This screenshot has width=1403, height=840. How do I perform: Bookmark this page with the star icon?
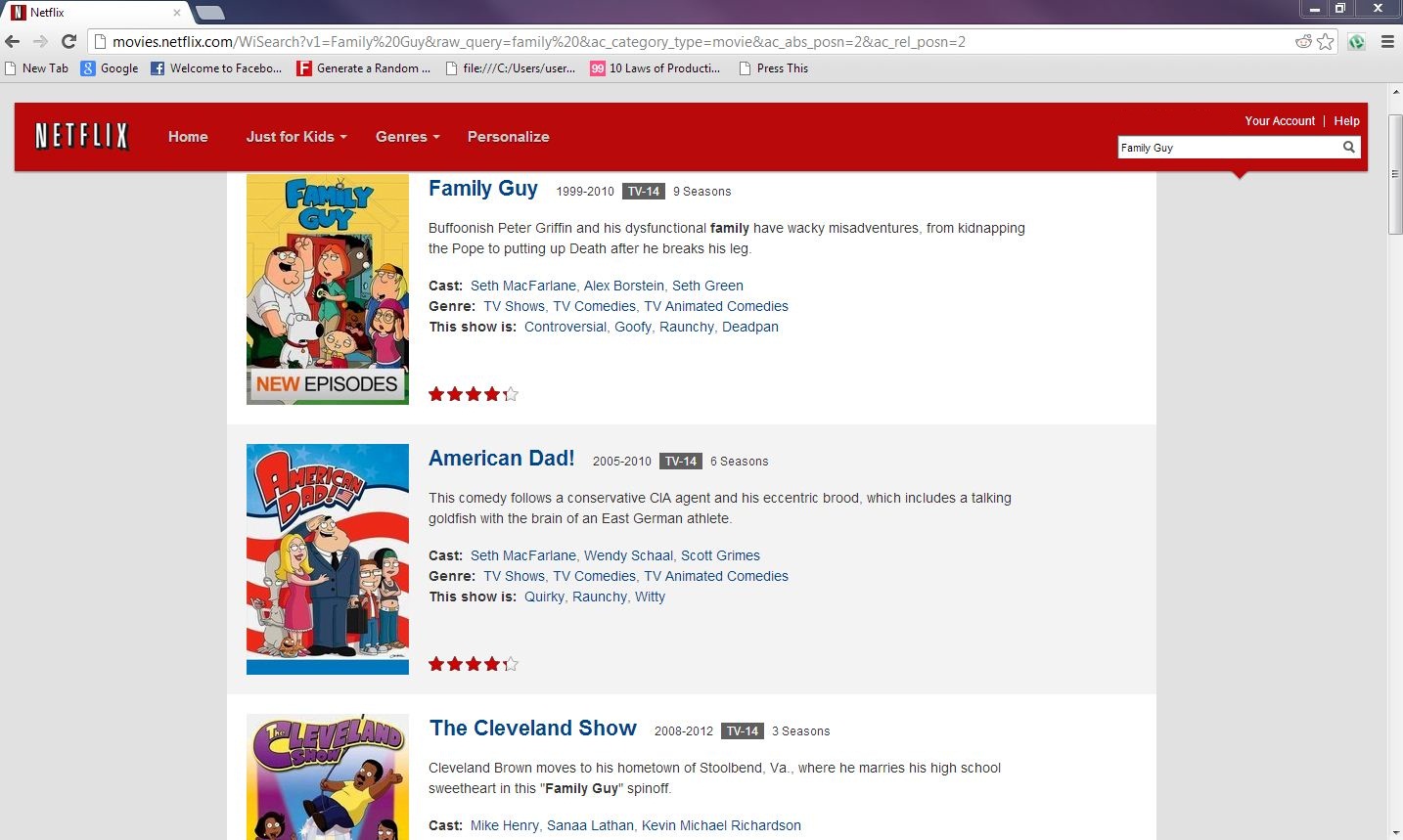[1325, 41]
